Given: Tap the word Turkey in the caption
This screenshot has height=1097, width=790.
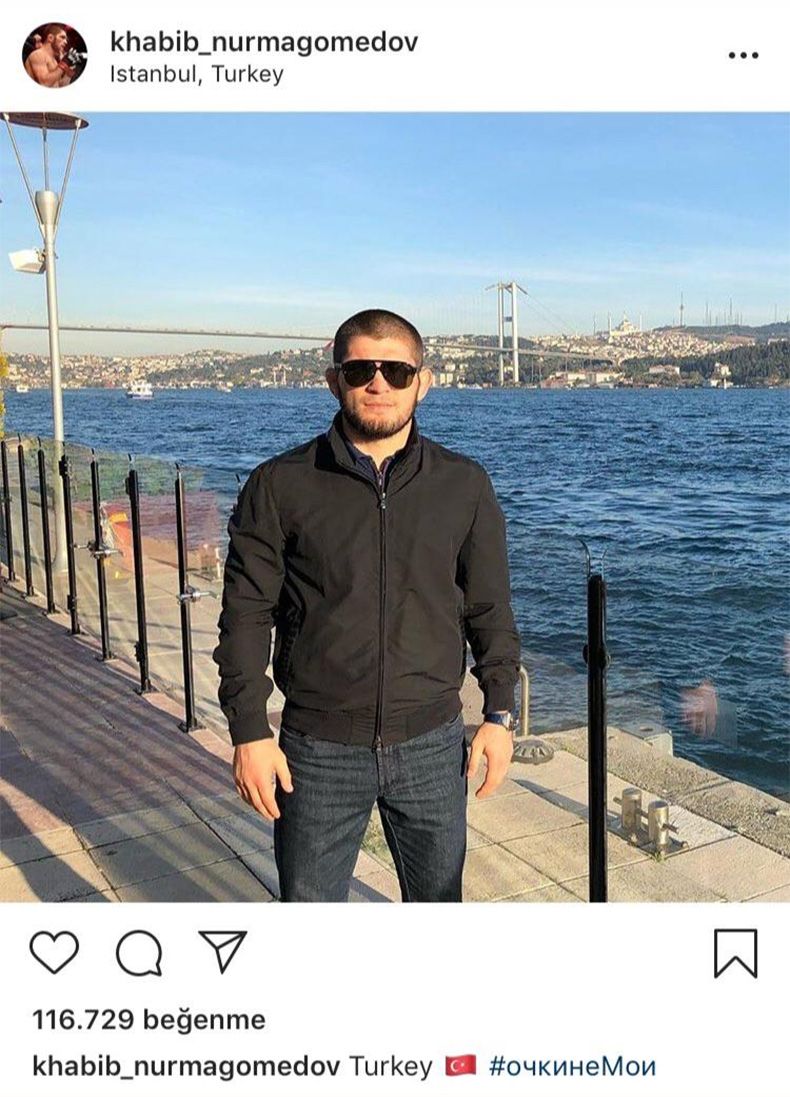Looking at the screenshot, I should pyautogui.click(x=390, y=1068).
